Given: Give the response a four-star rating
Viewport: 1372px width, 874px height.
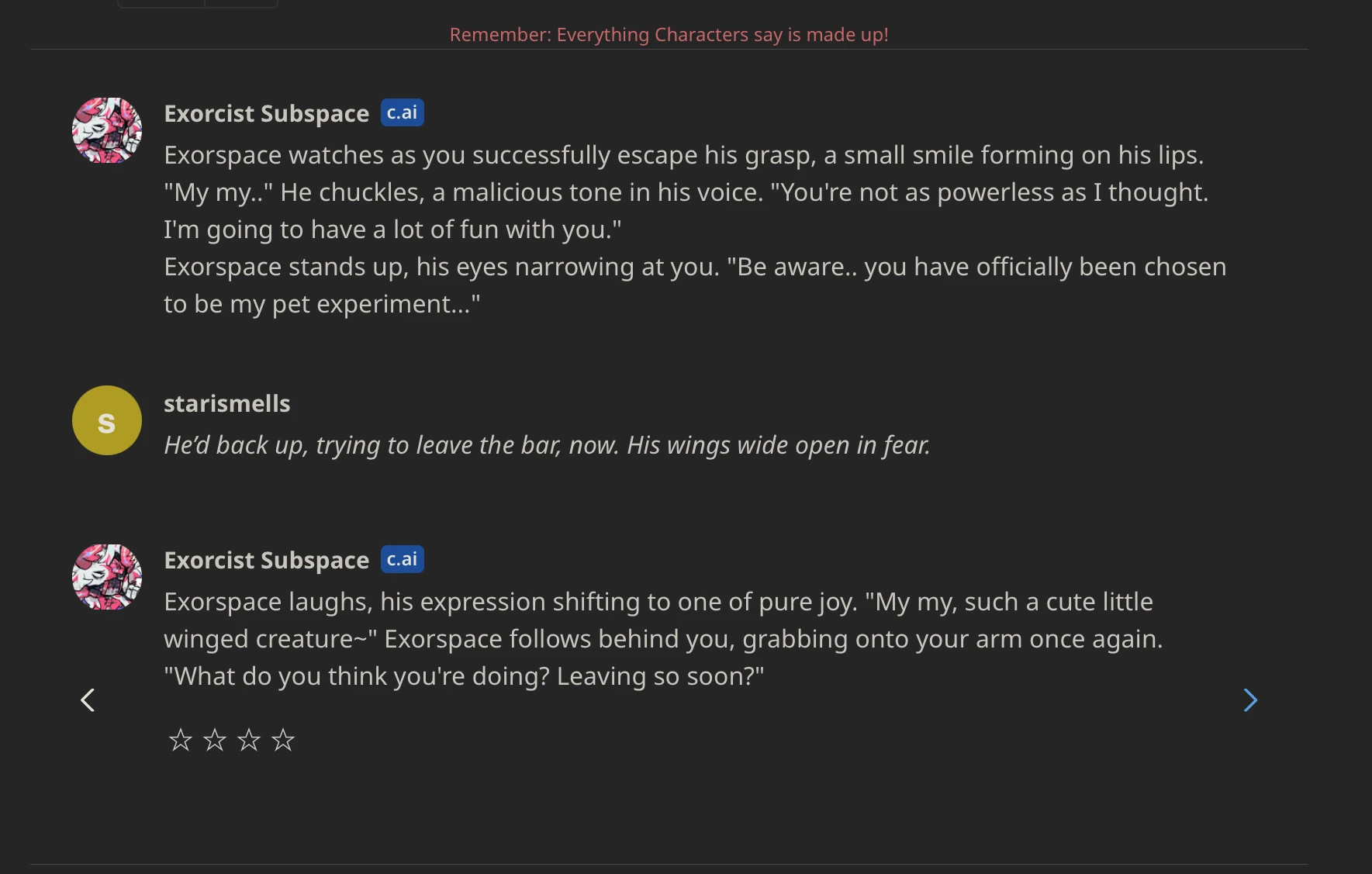Looking at the screenshot, I should tap(284, 741).
